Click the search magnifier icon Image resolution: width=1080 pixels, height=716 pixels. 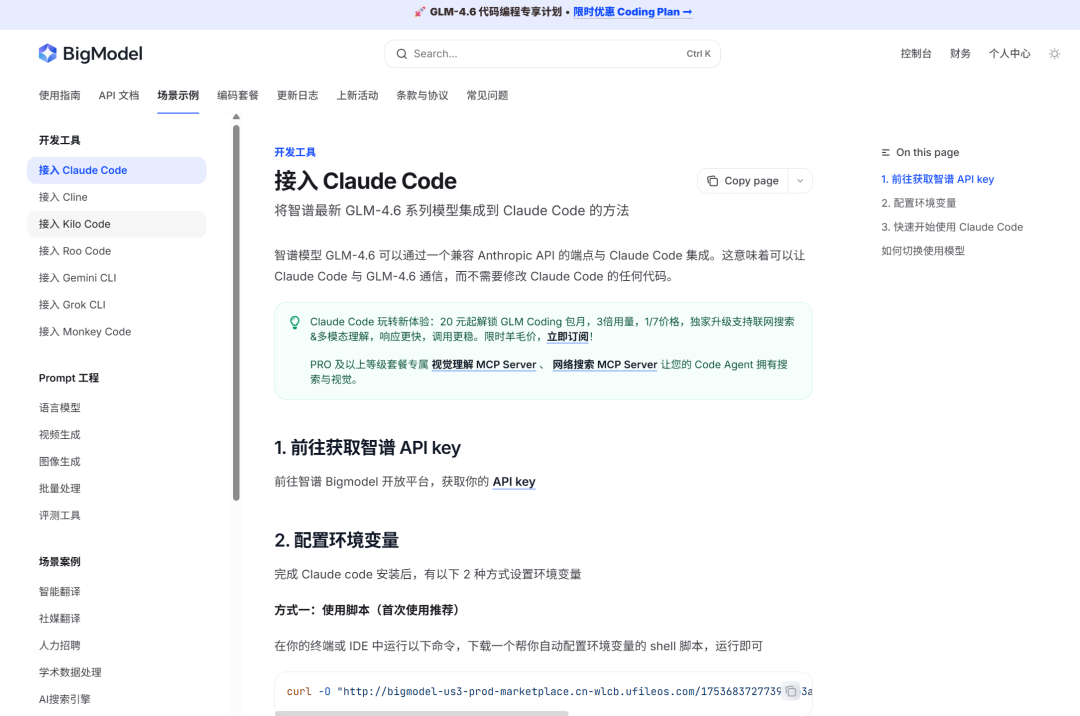click(x=402, y=54)
